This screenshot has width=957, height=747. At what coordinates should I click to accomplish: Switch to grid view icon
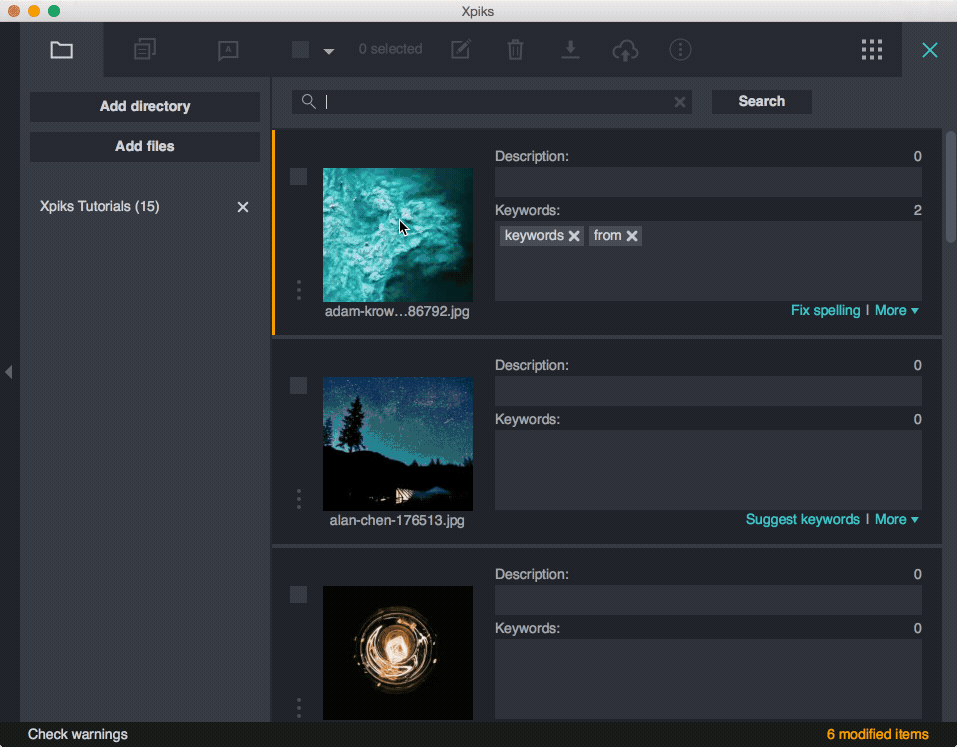coord(871,50)
